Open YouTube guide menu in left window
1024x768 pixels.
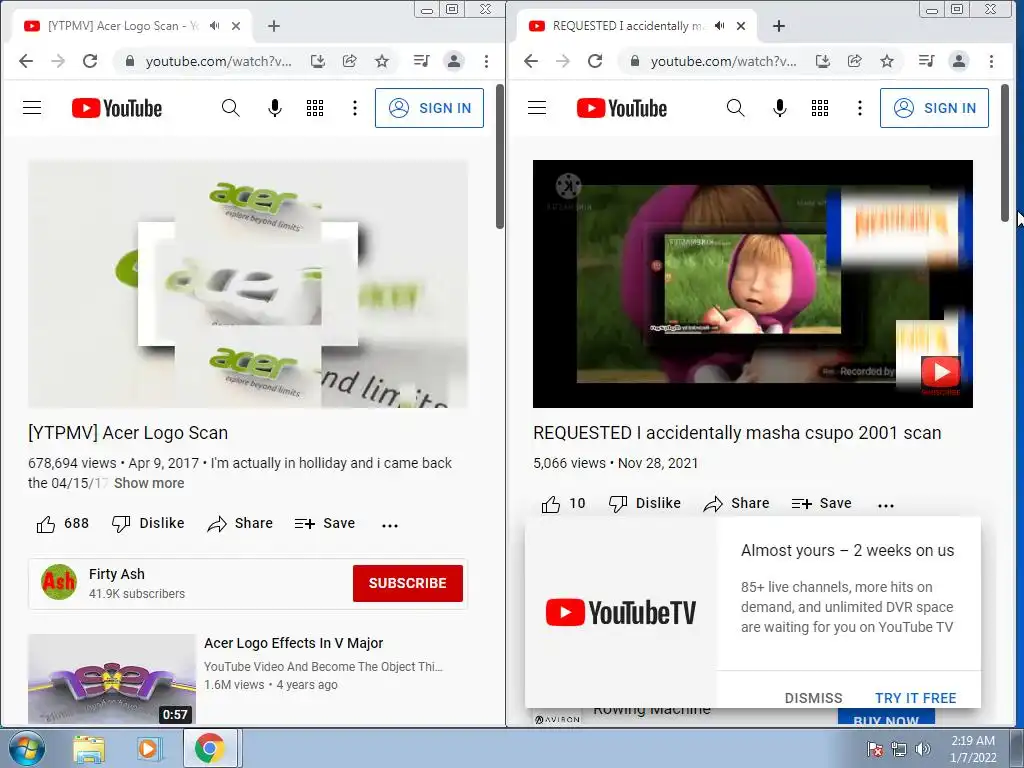32,108
